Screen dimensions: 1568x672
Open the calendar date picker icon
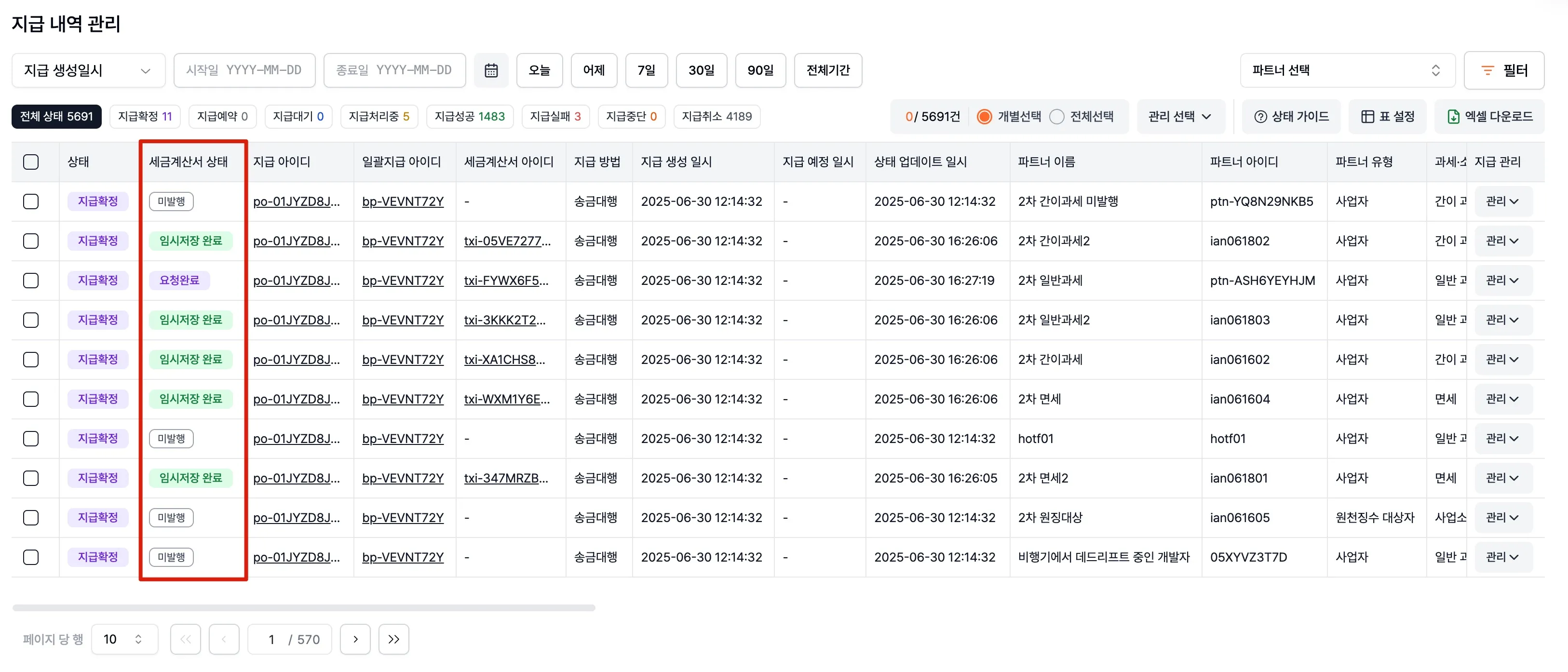click(x=491, y=70)
